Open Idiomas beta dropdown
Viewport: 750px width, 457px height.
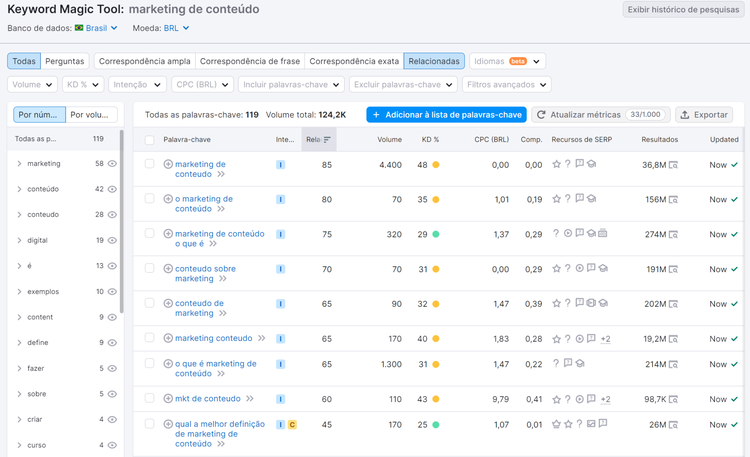click(x=507, y=61)
